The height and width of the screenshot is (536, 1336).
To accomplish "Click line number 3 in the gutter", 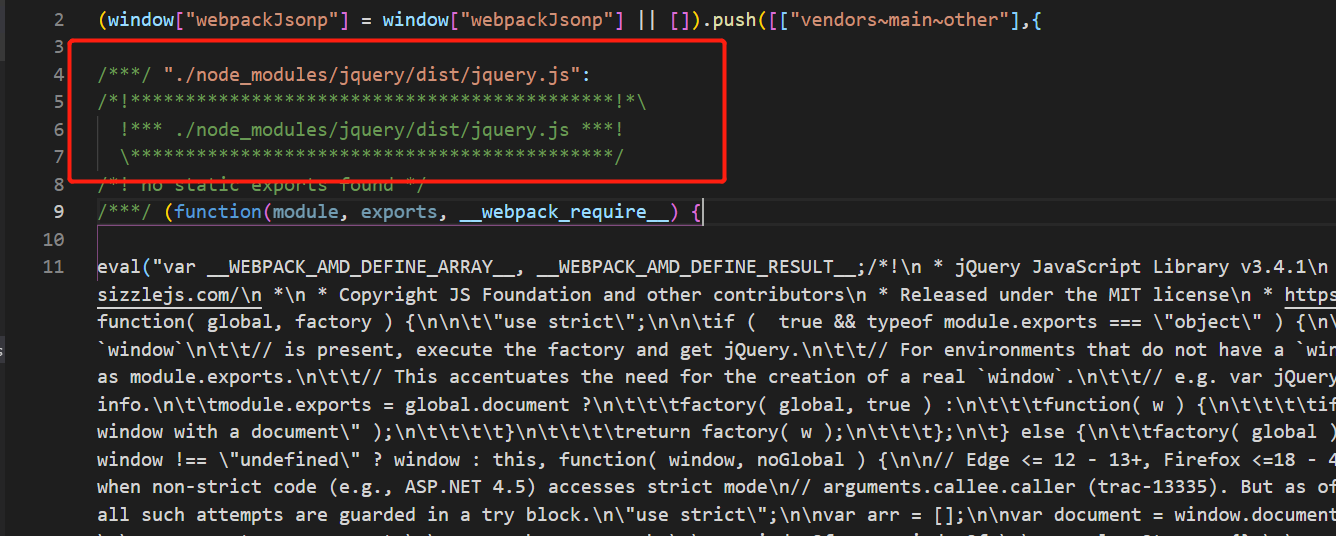I will (x=59, y=47).
